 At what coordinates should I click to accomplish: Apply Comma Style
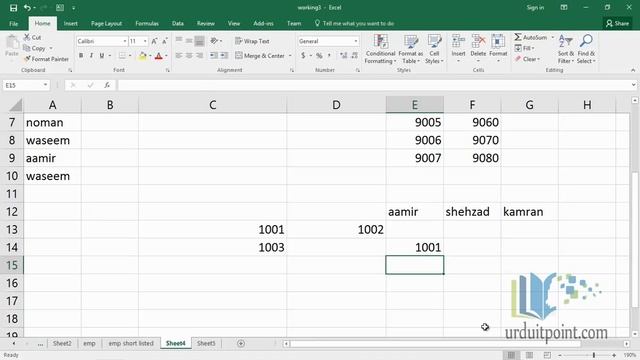[329, 56]
